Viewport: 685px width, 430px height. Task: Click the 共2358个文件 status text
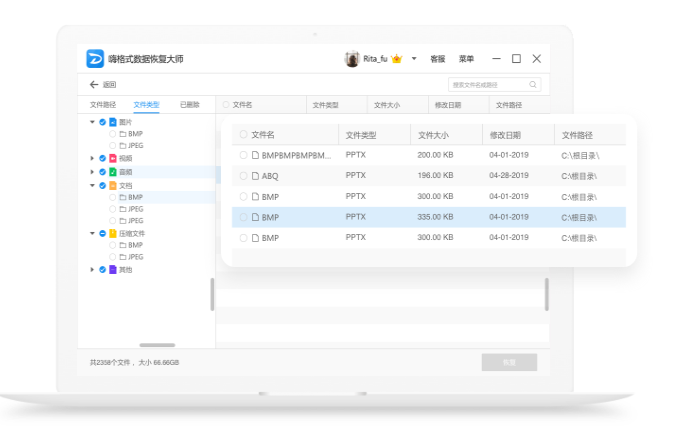coord(110,362)
